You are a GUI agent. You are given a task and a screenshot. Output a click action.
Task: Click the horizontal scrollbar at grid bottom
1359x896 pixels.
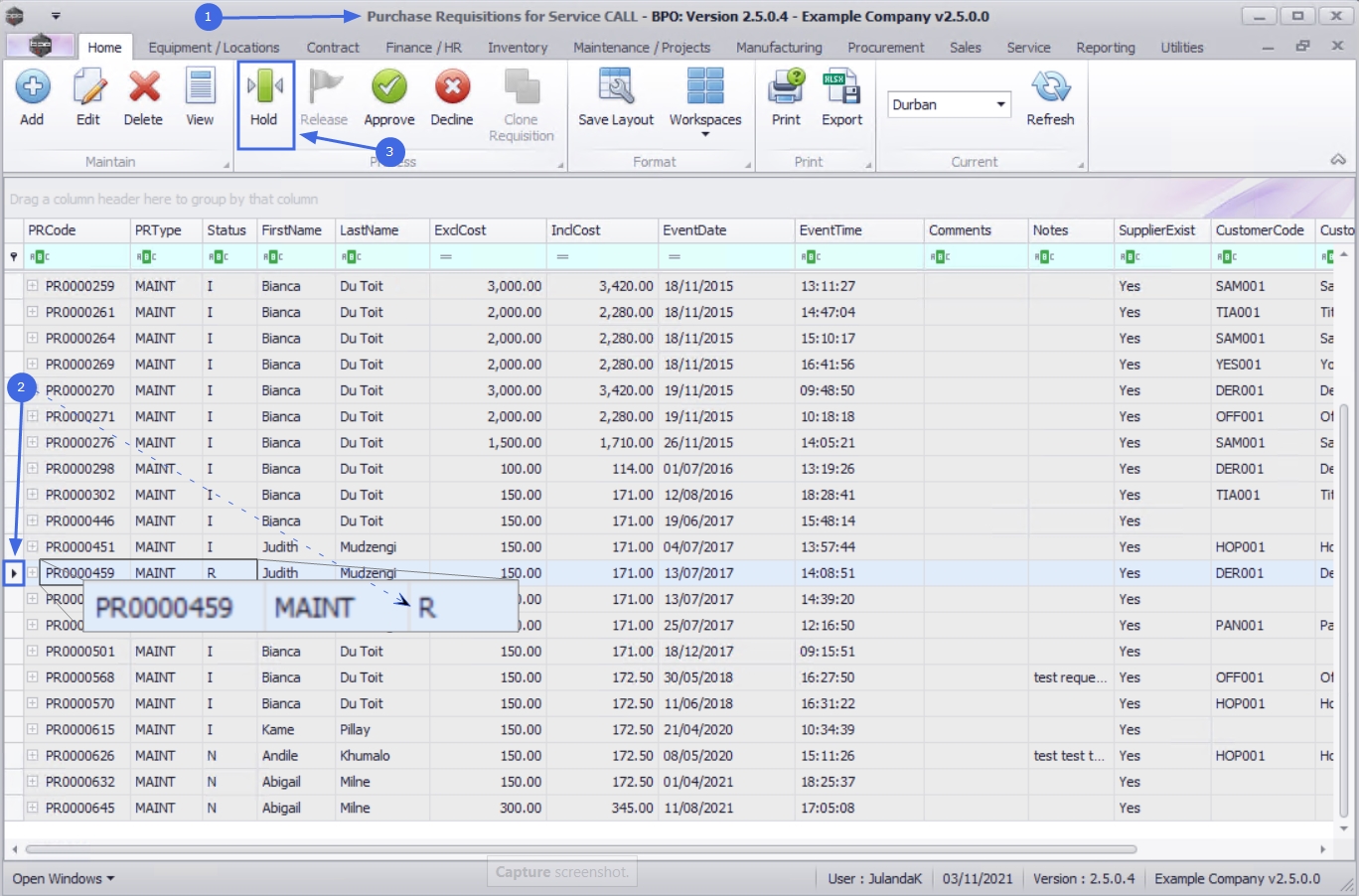pos(581,849)
